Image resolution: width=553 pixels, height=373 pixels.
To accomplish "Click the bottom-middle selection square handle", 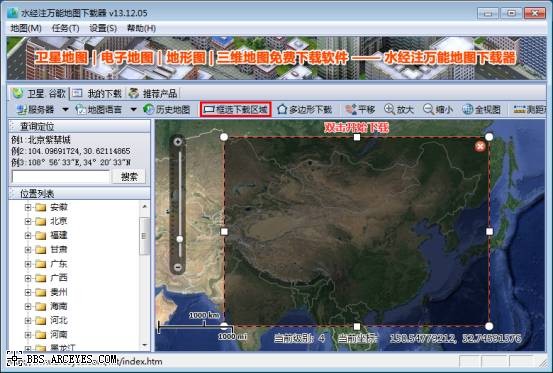I will (x=357, y=326).
